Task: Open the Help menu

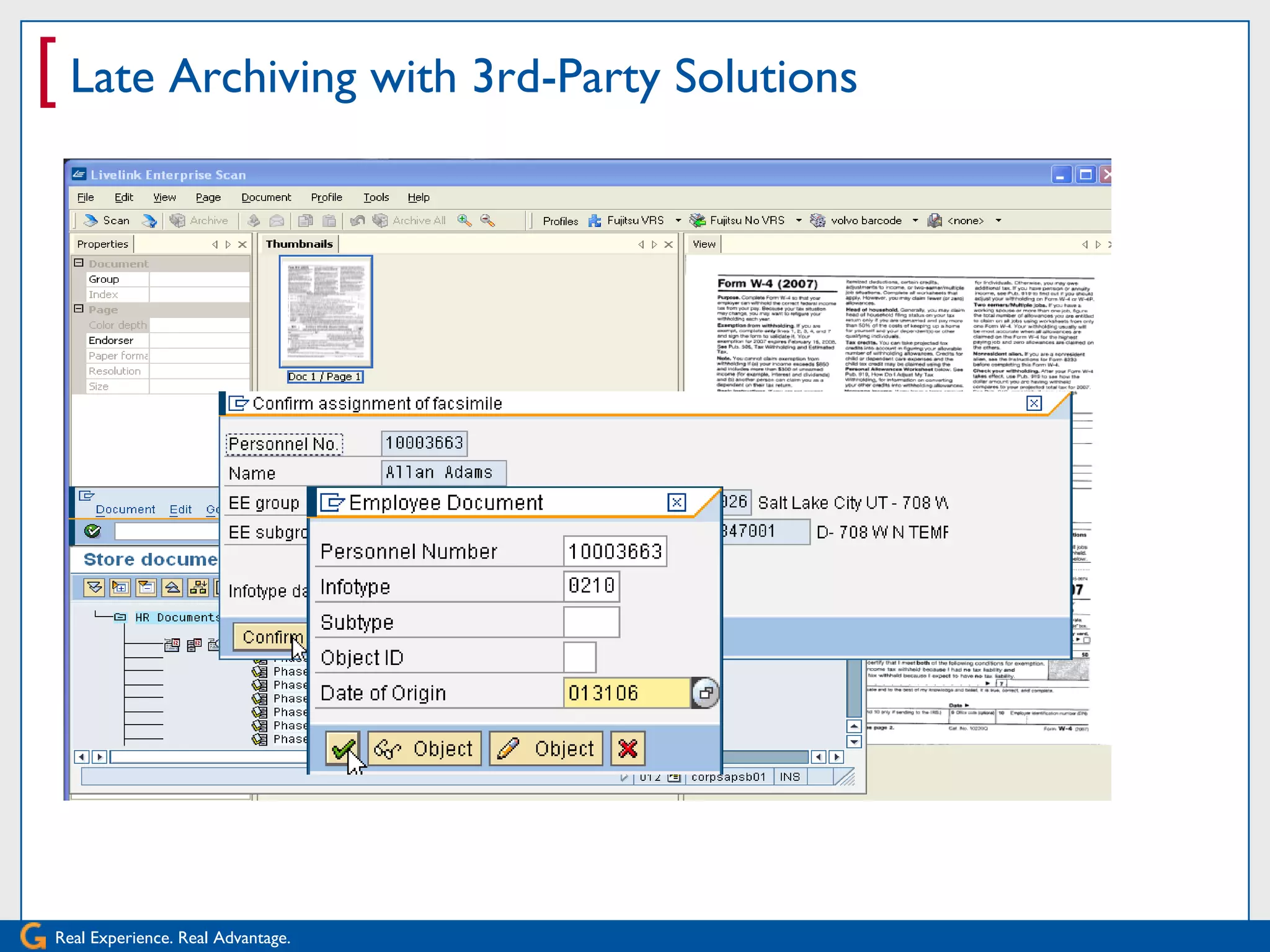Action: coord(419,197)
